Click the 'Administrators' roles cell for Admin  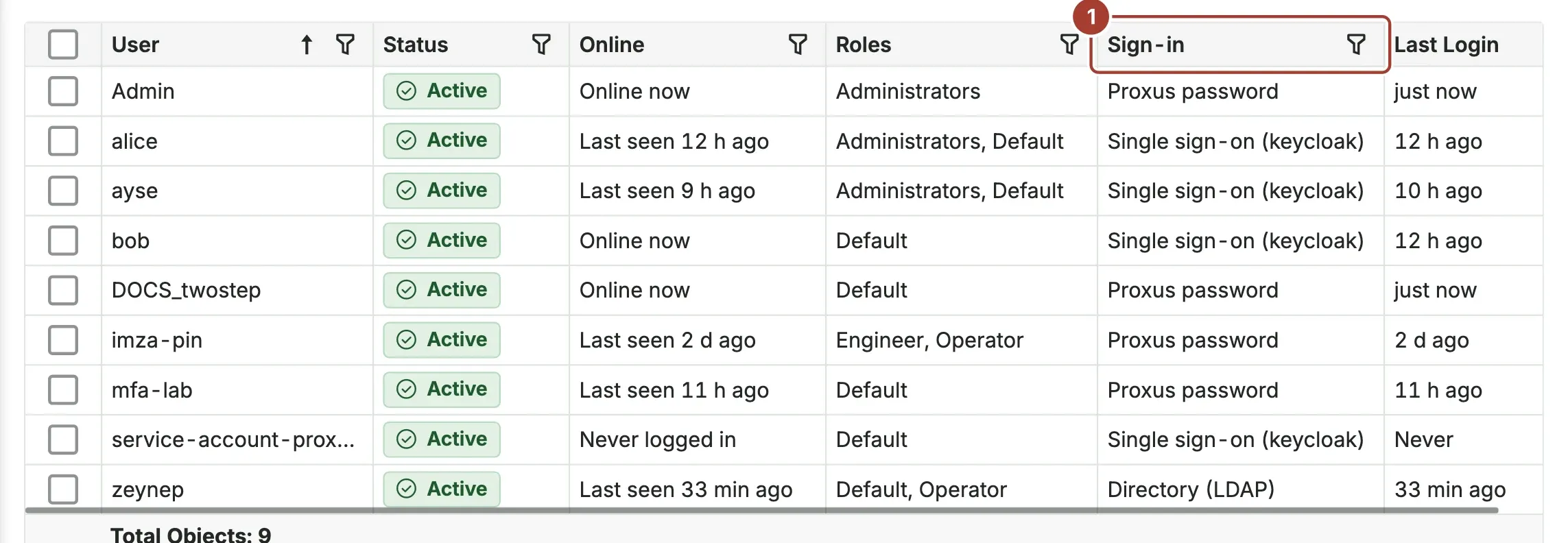(x=908, y=91)
